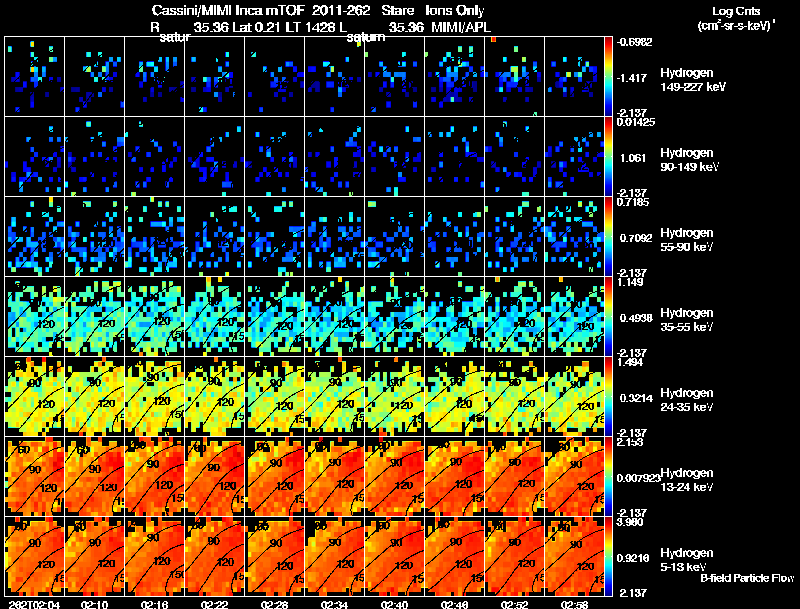The height and width of the screenshot is (609, 800).
Task: Open the 13-24 keV panel at 02:22
Action: coord(214,477)
